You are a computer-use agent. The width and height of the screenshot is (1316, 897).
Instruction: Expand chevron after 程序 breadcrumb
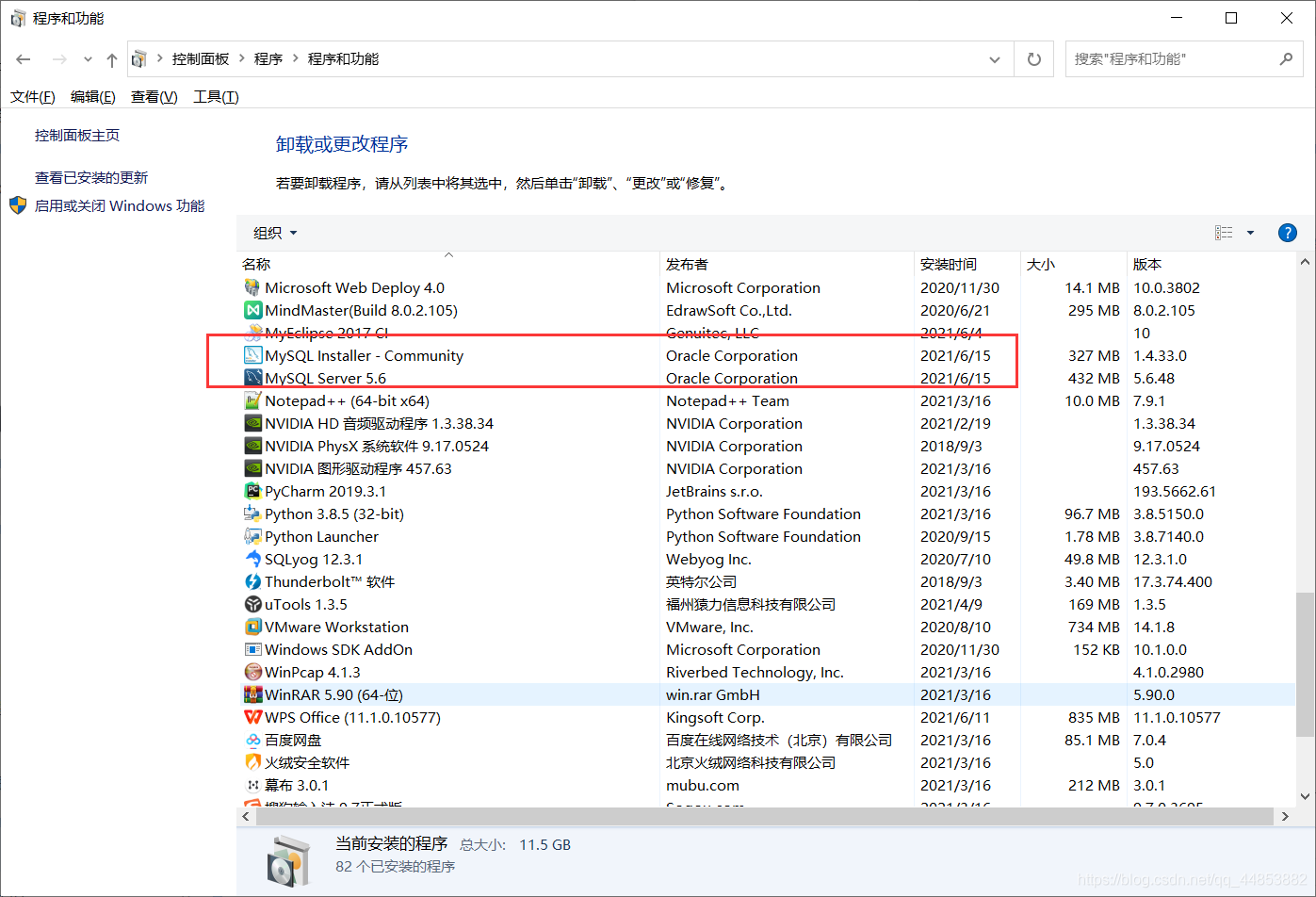(x=295, y=58)
